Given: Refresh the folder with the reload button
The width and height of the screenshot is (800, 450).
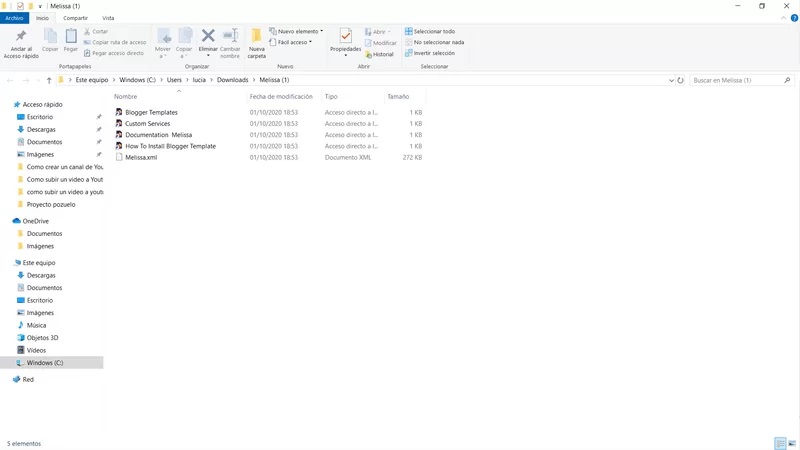Looking at the screenshot, I should (681, 80).
